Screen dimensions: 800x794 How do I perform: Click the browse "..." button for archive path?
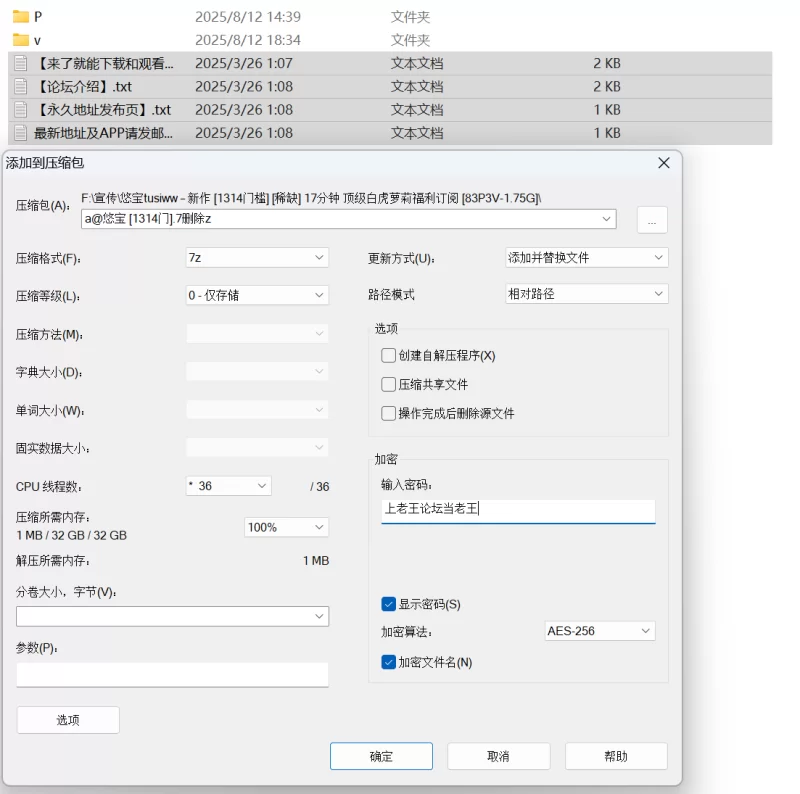[652, 220]
